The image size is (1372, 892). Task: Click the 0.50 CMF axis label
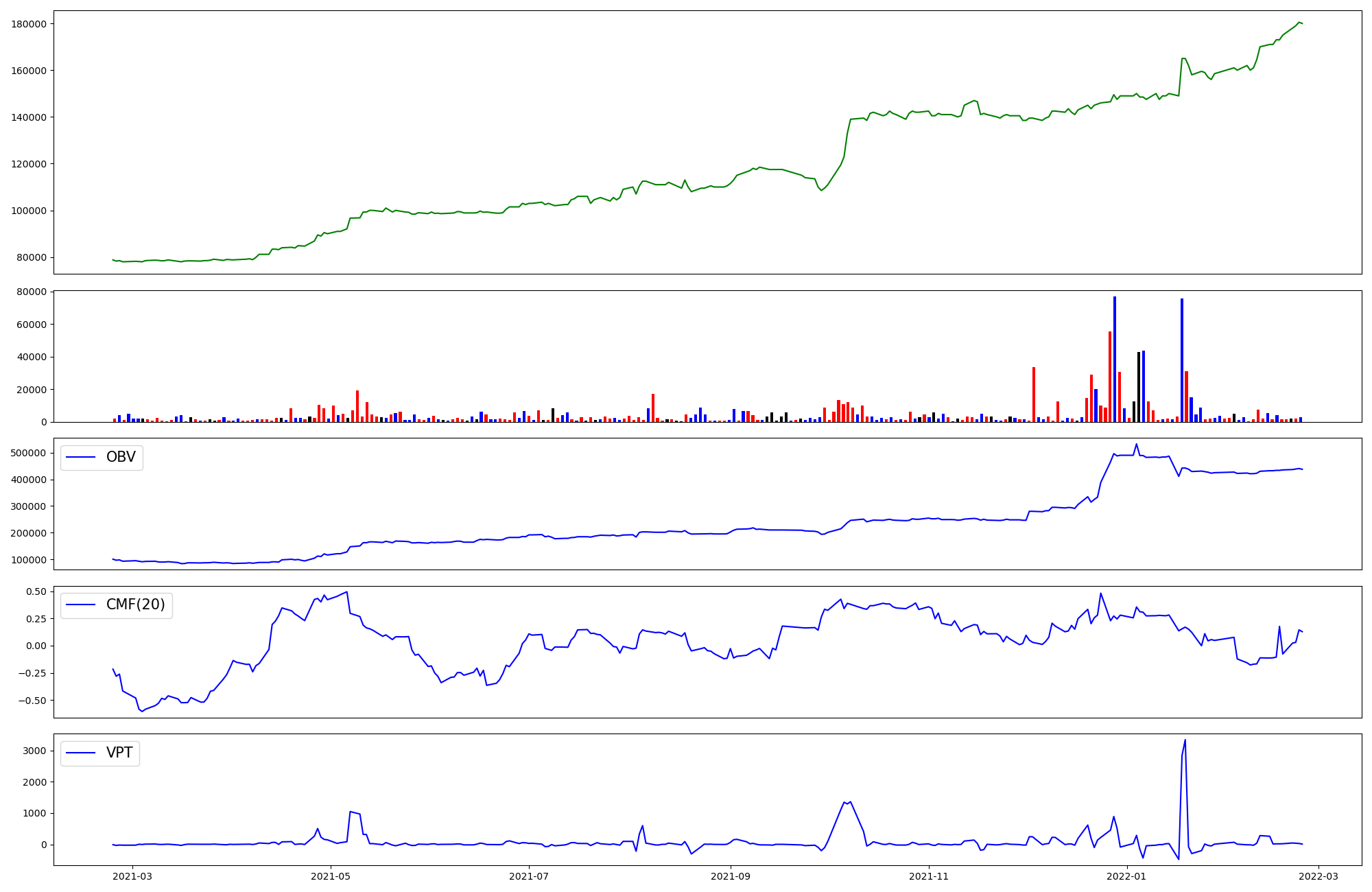[35, 591]
